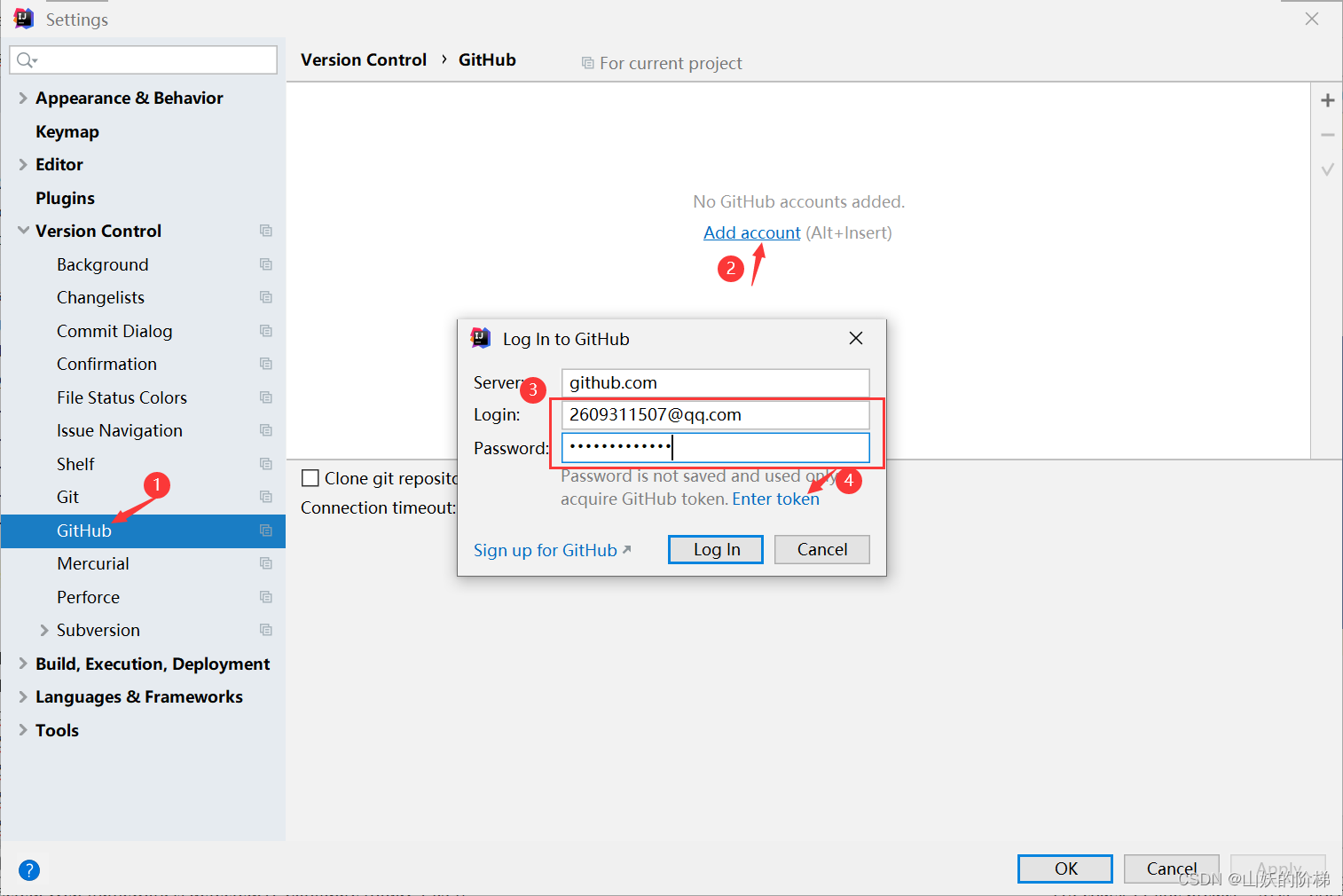Click Cancel in Settings window

(x=1172, y=868)
